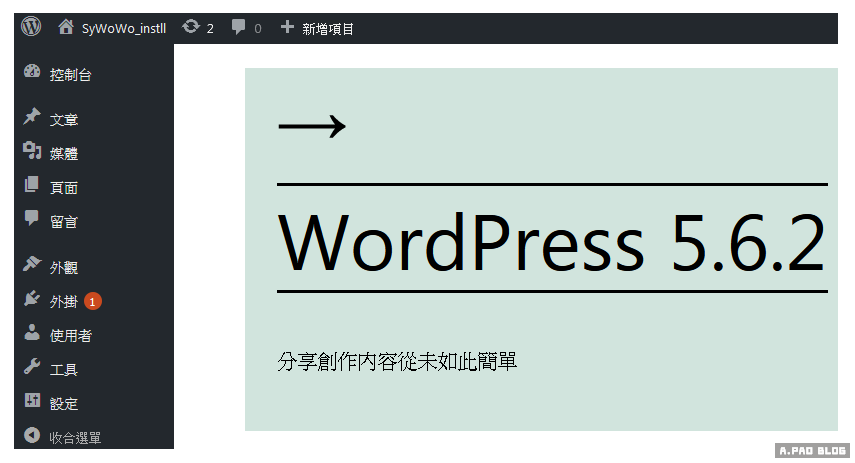Viewport: 855px width, 463px height.
Task: Click the right arrow in the banner
Action: pos(311,126)
